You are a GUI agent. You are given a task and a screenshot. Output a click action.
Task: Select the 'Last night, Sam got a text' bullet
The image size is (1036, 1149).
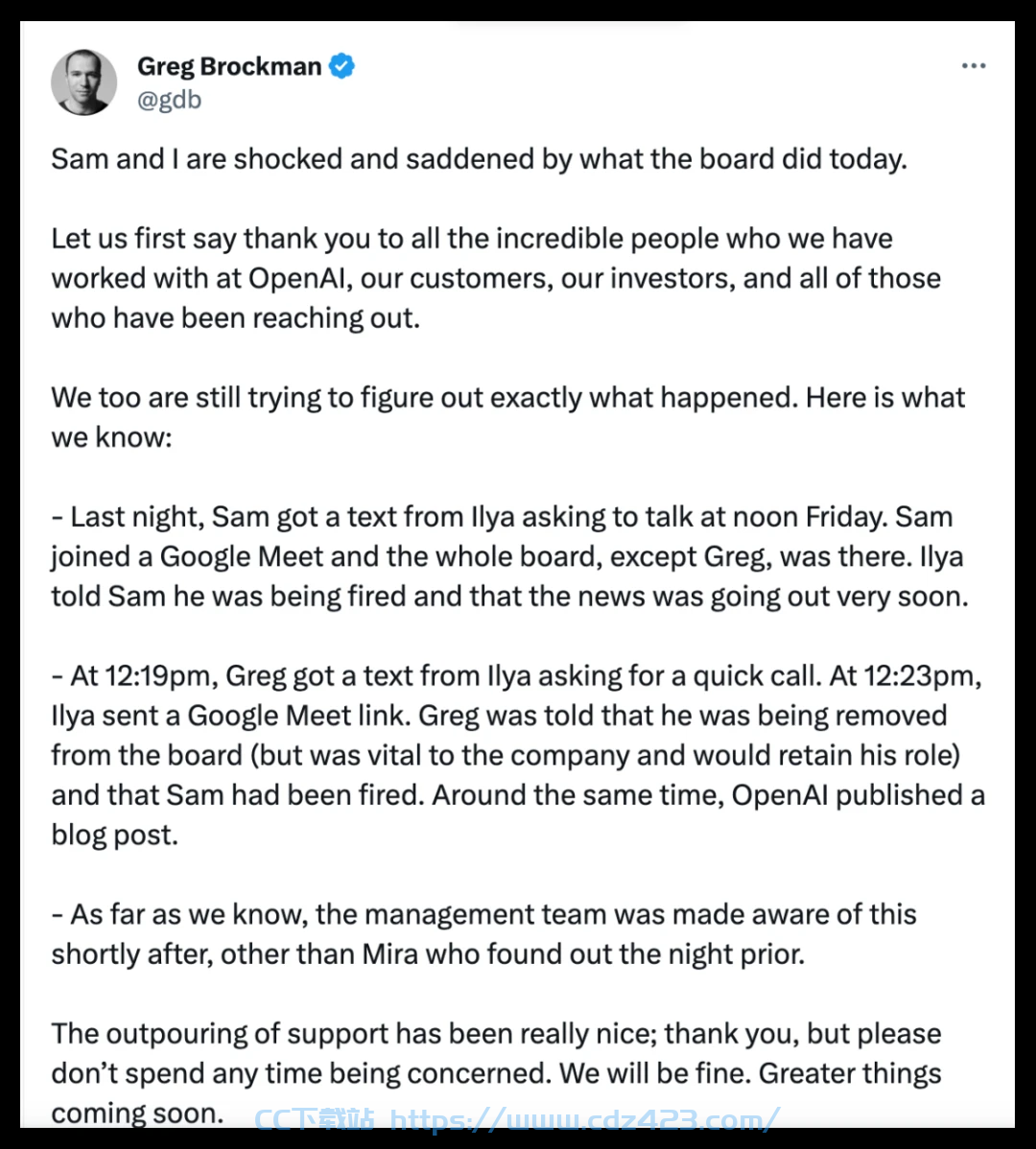510,557
